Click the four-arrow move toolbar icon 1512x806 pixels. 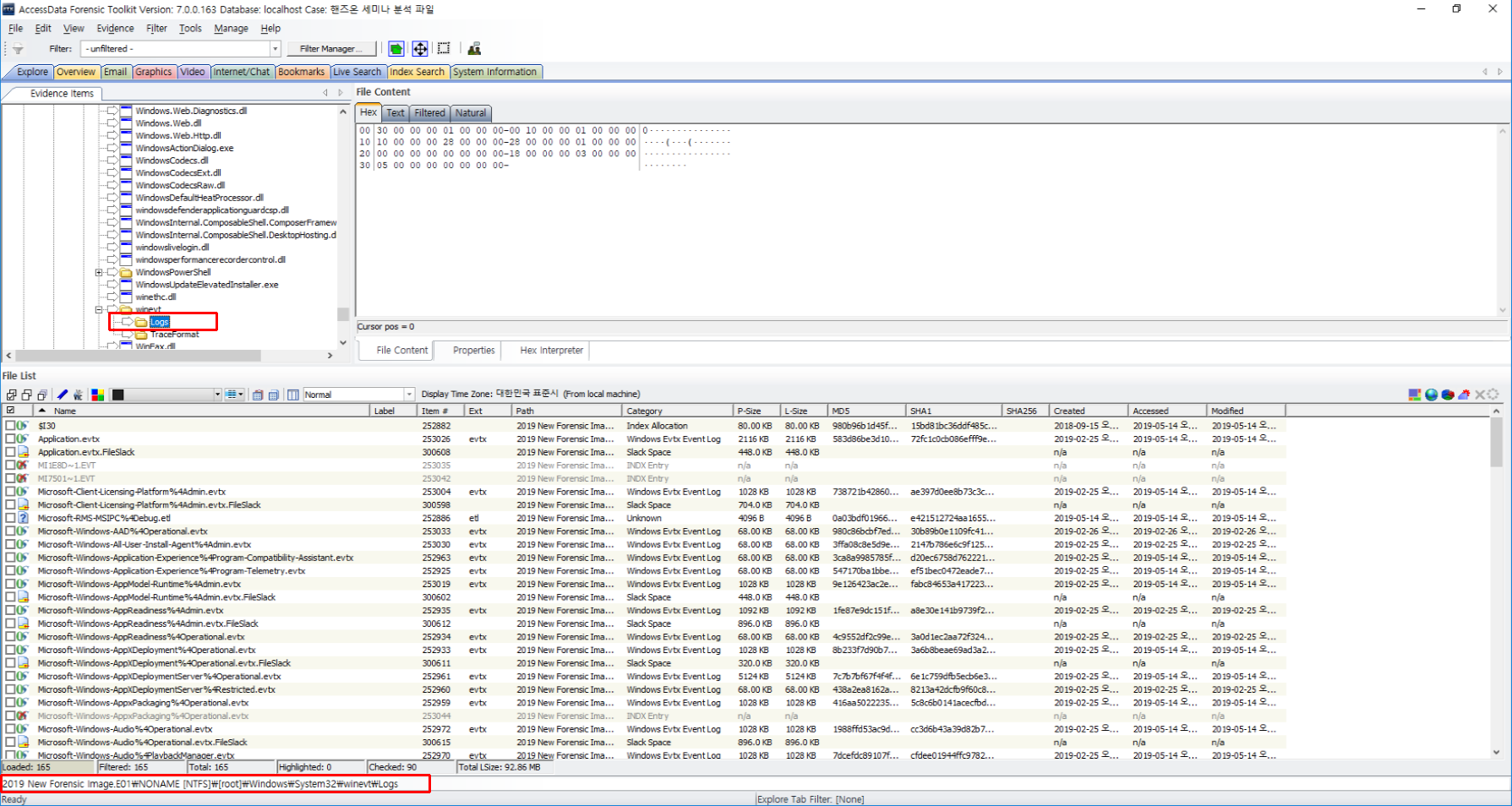coord(420,49)
